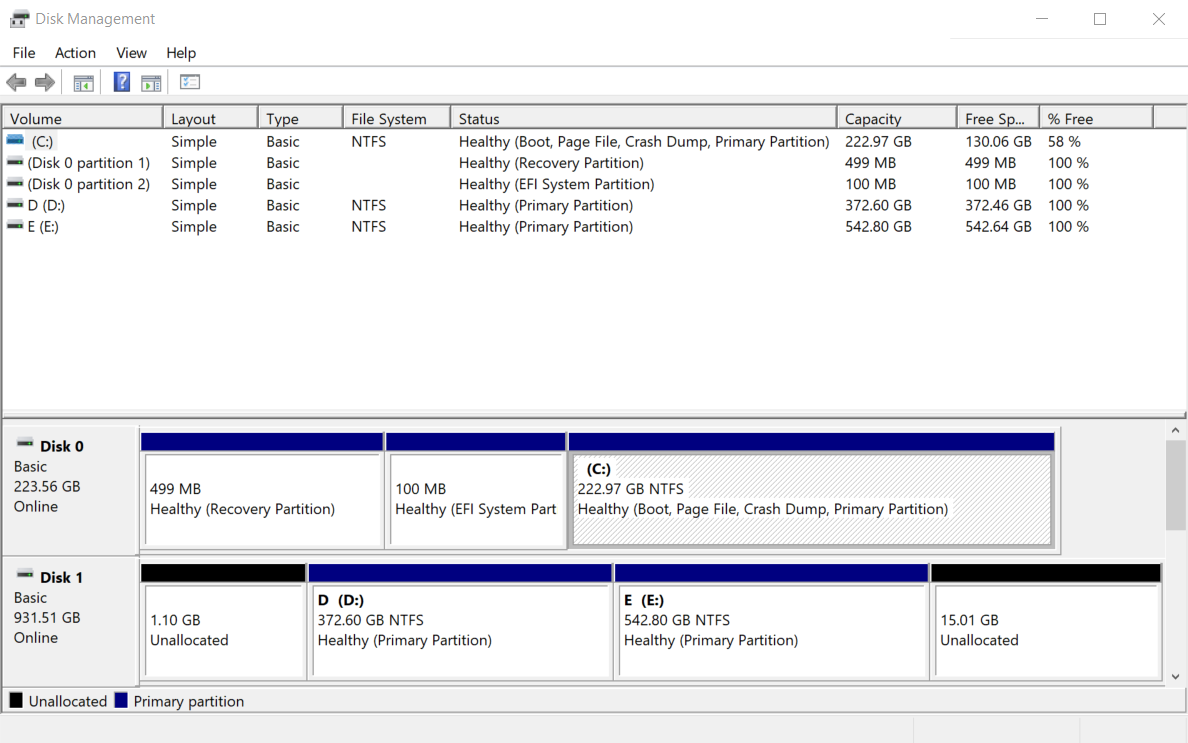Minimize the Disk Management window
Viewport: 1188px width, 743px height.
point(1042,19)
